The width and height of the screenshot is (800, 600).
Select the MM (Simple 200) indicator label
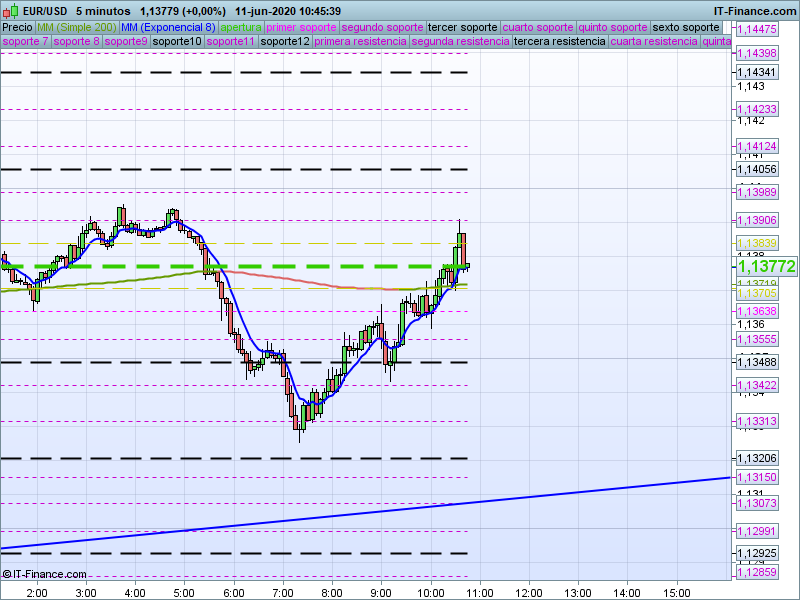click(x=76, y=27)
